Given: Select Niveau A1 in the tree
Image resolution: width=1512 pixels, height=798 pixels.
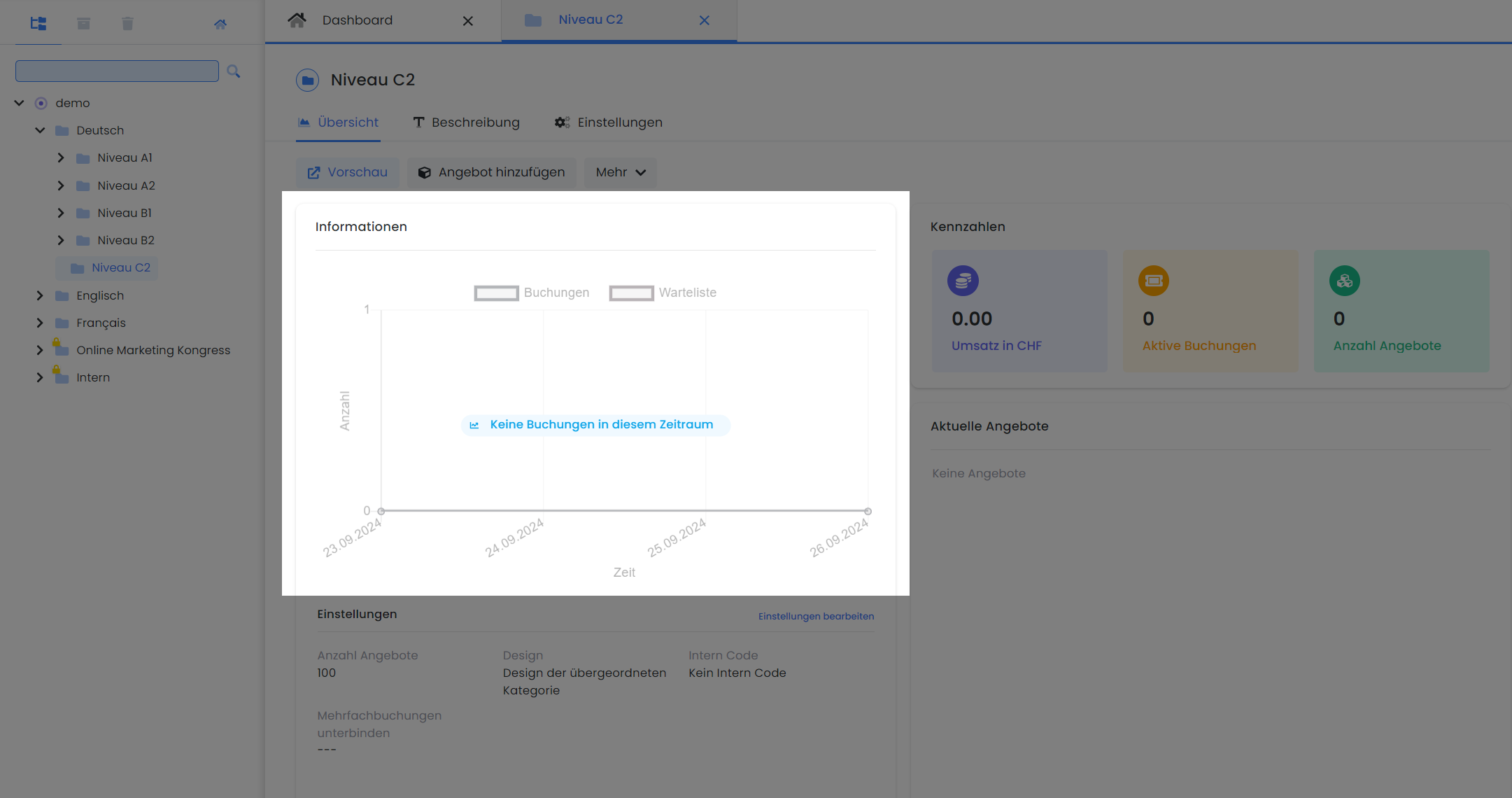Looking at the screenshot, I should (x=125, y=157).
